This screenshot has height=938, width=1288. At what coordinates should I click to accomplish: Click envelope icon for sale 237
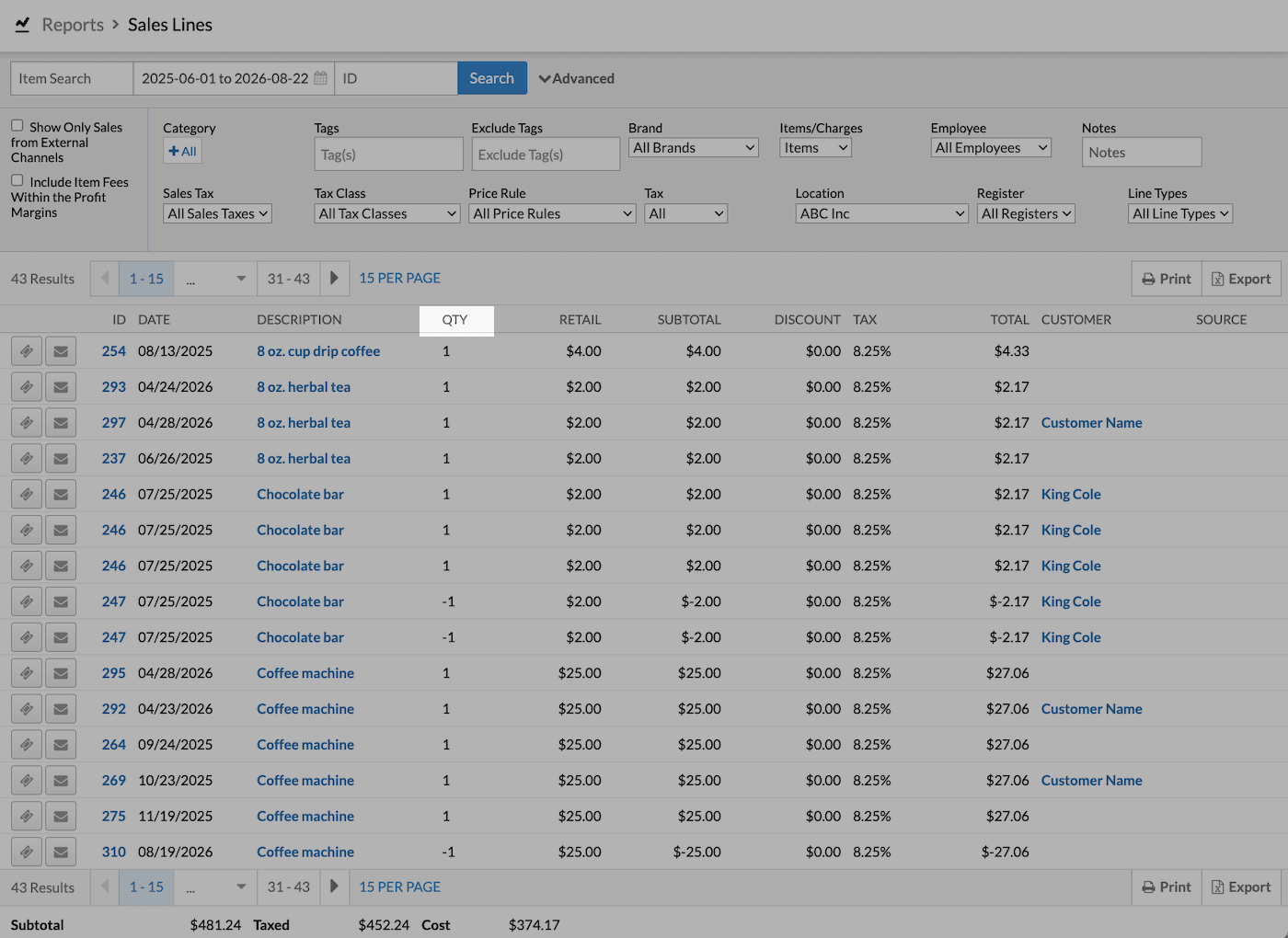[61, 459]
